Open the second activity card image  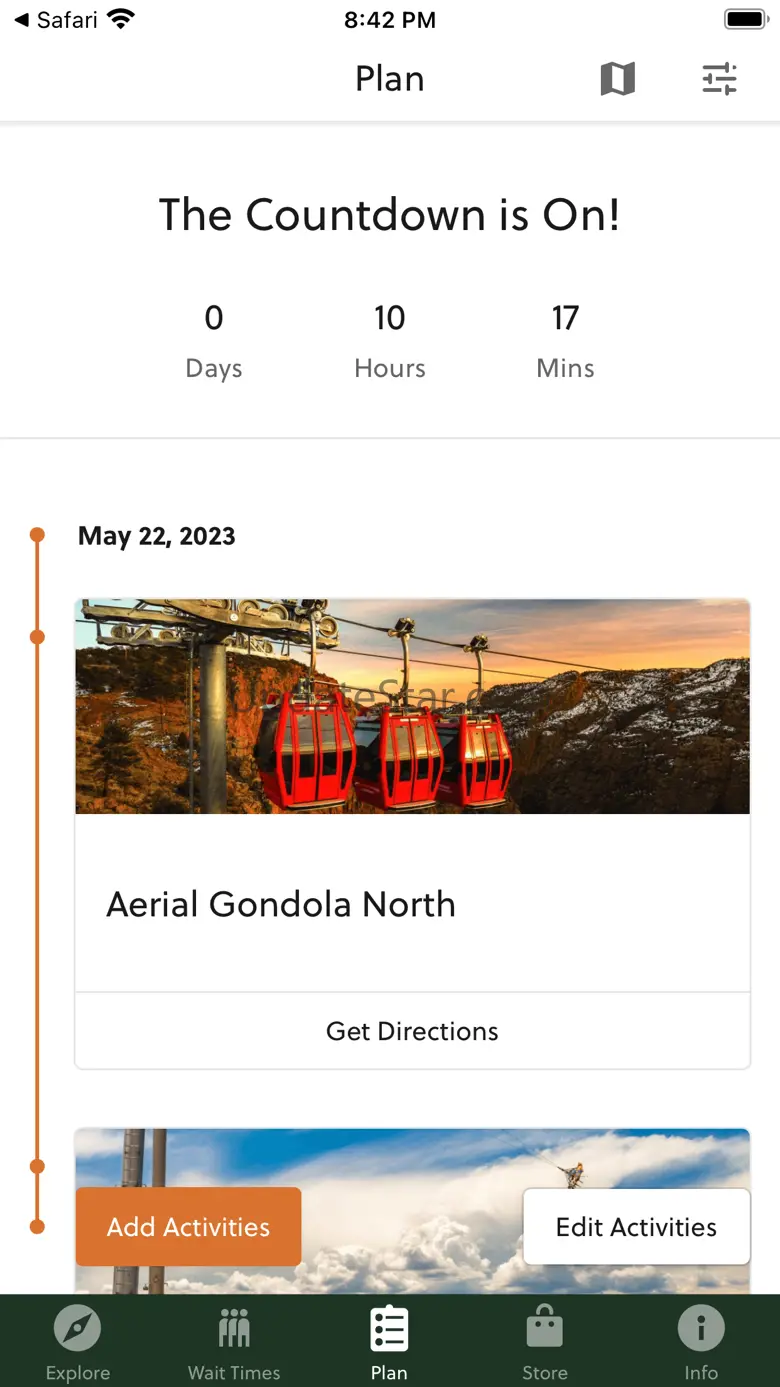pos(412,1158)
